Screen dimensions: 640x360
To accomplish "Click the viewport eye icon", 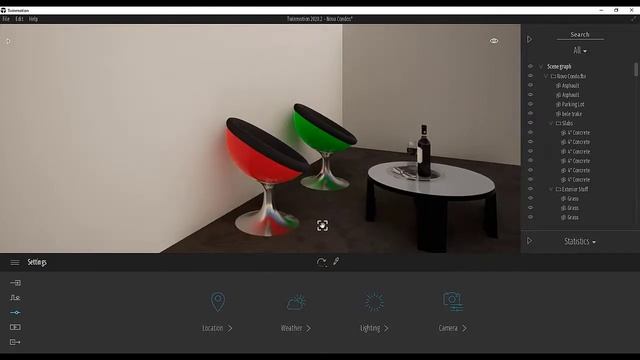I will click(494, 41).
